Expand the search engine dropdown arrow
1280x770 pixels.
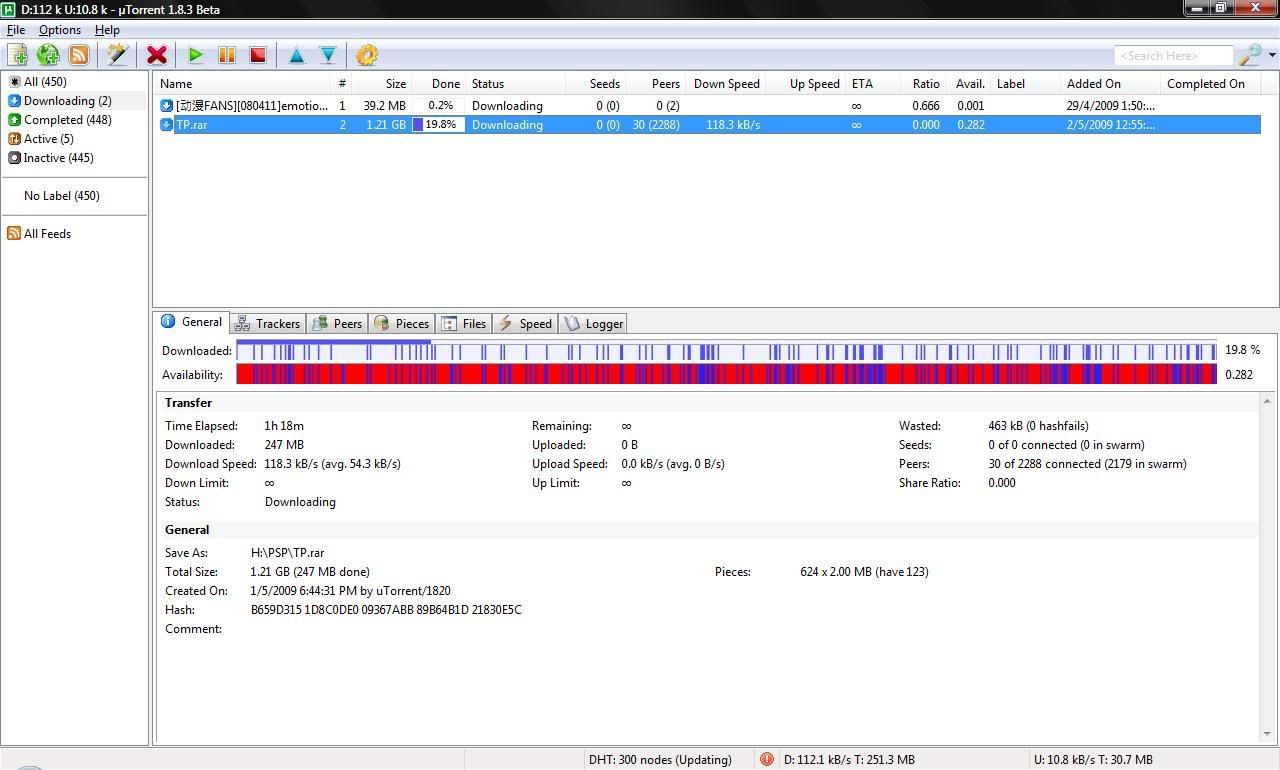click(1272, 56)
